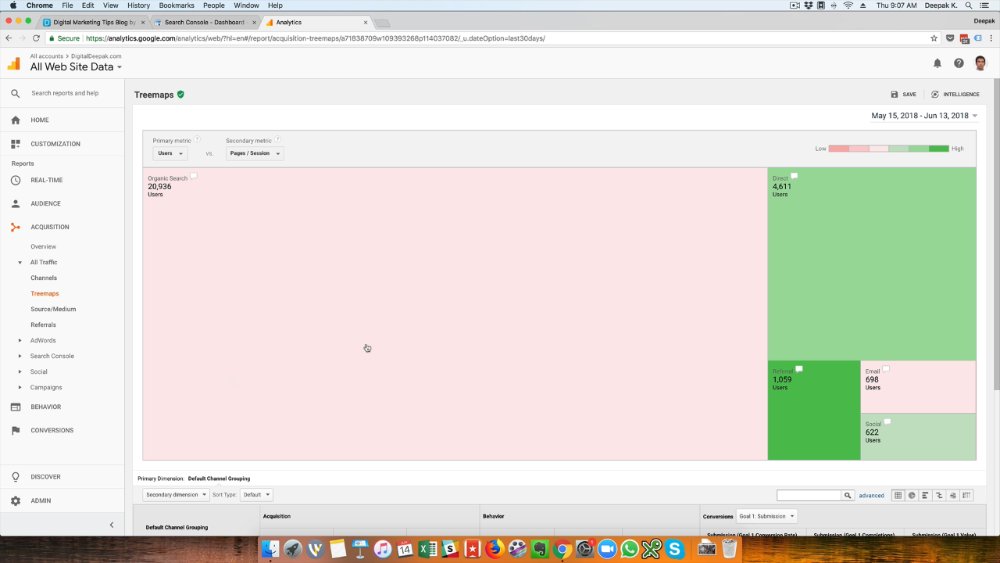Open the Customization section
This screenshot has width=1000, height=563.
coord(55,144)
